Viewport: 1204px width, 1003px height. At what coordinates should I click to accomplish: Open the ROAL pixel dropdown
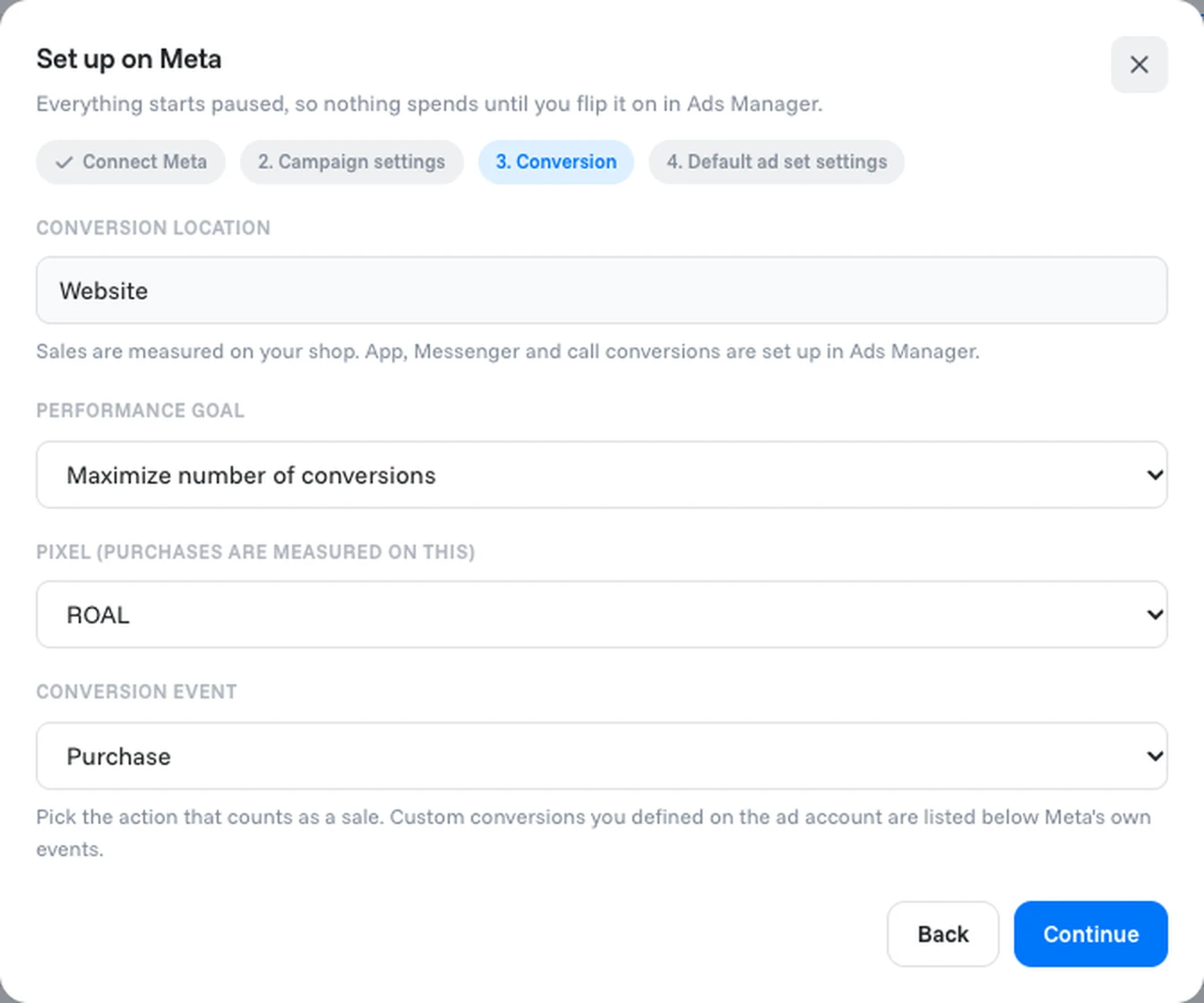602,614
